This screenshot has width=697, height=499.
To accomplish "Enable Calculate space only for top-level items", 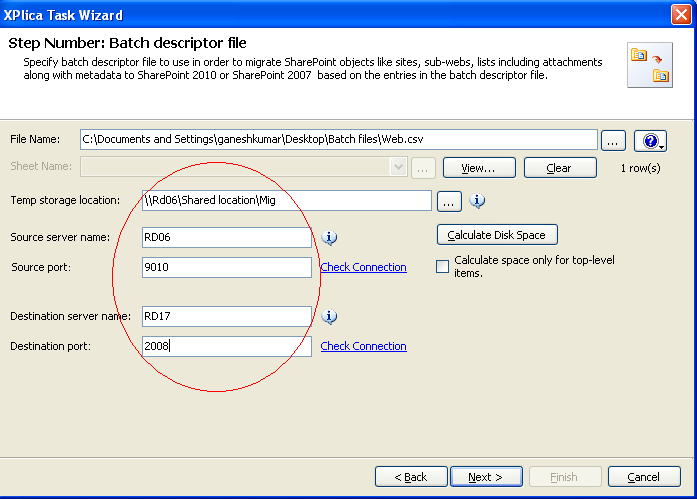I will (442, 266).
